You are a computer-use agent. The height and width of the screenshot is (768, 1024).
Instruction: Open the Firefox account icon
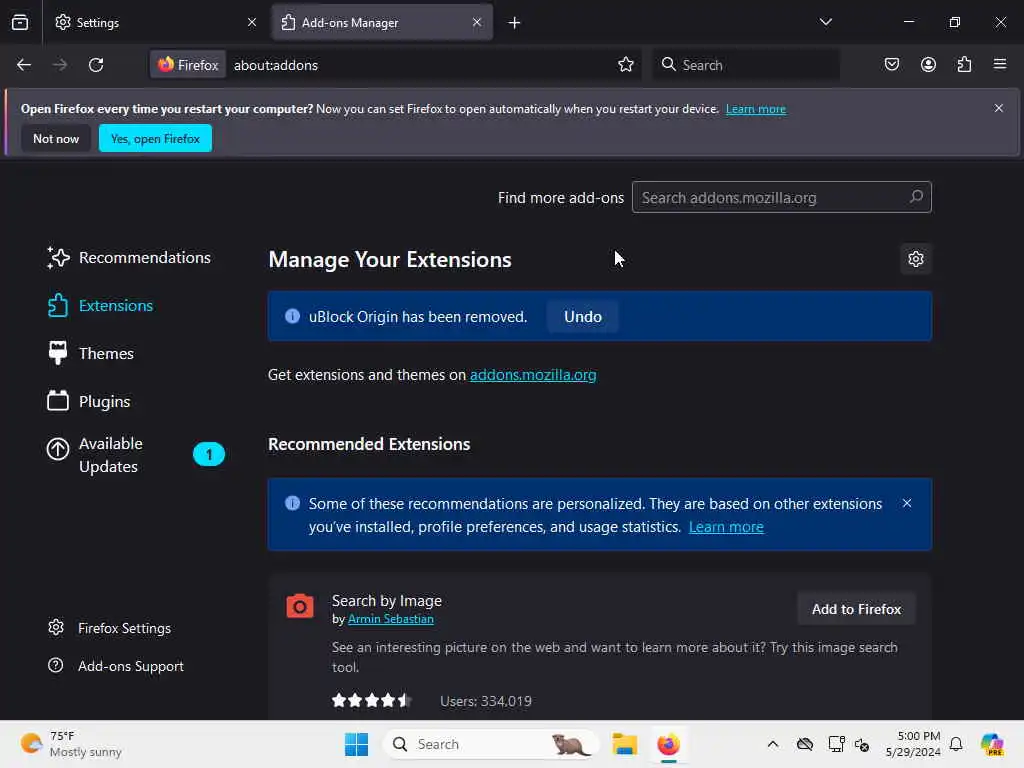tap(928, 65)
